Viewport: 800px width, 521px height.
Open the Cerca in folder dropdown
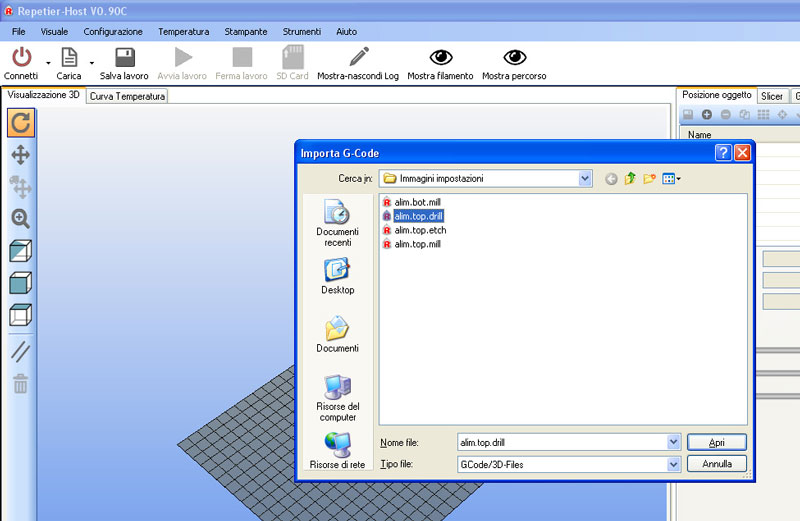[585, 179]
